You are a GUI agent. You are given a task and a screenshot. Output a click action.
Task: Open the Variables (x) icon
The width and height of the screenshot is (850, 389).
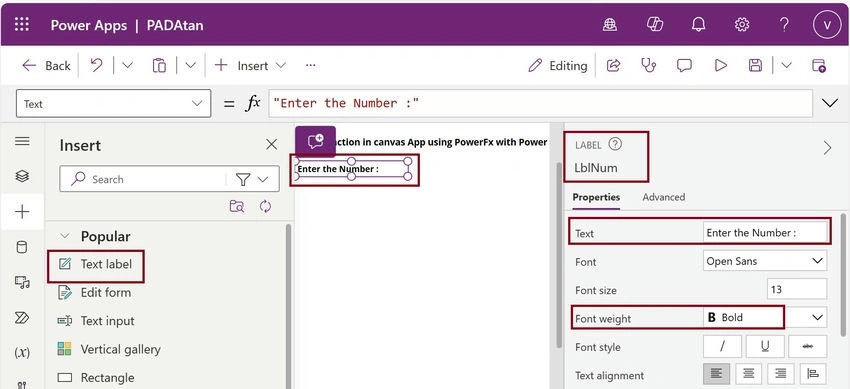click(22, 353)
